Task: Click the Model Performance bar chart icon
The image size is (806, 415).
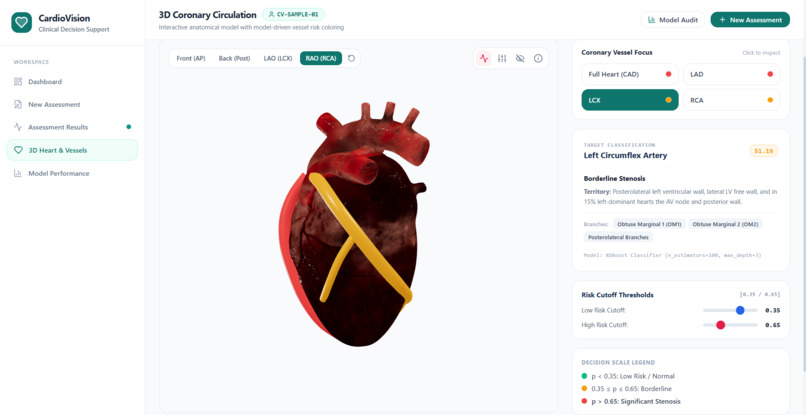Action: click(x=18, y=173)
